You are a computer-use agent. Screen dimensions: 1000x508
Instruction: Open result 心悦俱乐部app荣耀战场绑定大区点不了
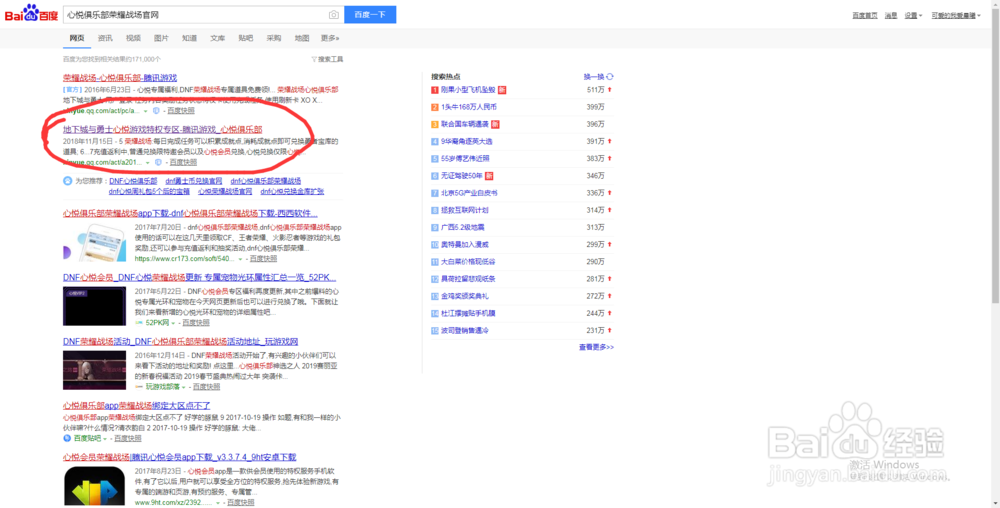coord(136,405)
